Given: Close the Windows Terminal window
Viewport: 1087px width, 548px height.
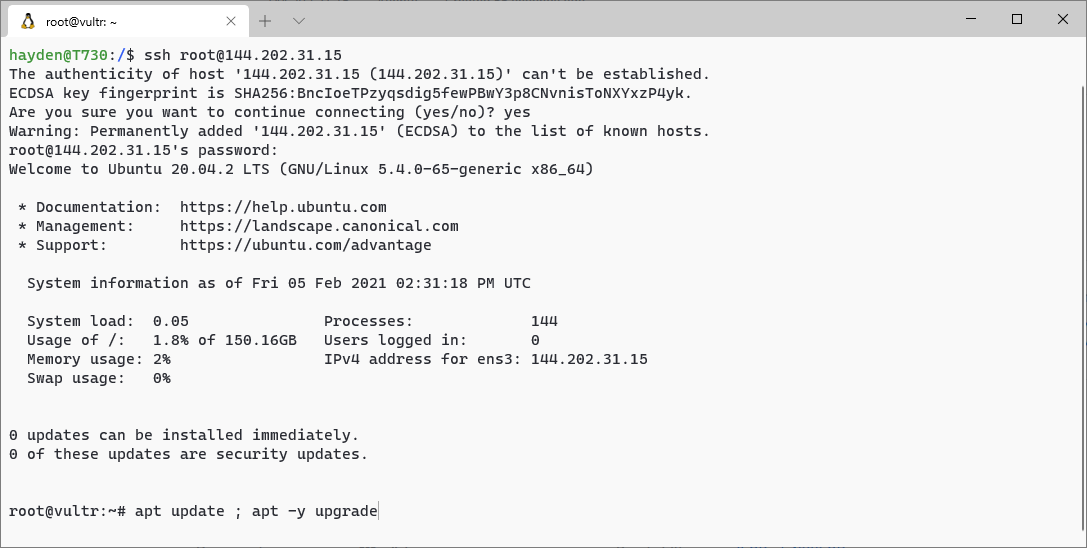Looking at the screenshot, I should 1062,19.
